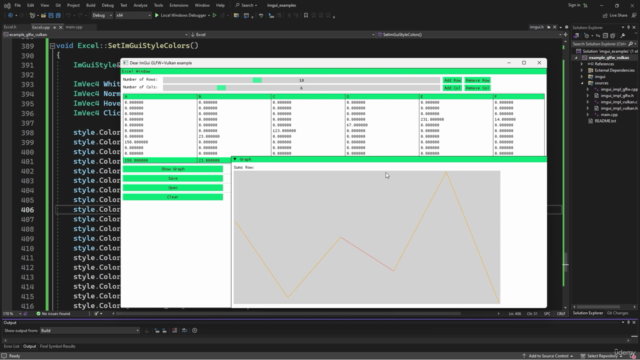Switch to the main.cpp editor tab
The image size is (640, 360).
pos(74,27)
